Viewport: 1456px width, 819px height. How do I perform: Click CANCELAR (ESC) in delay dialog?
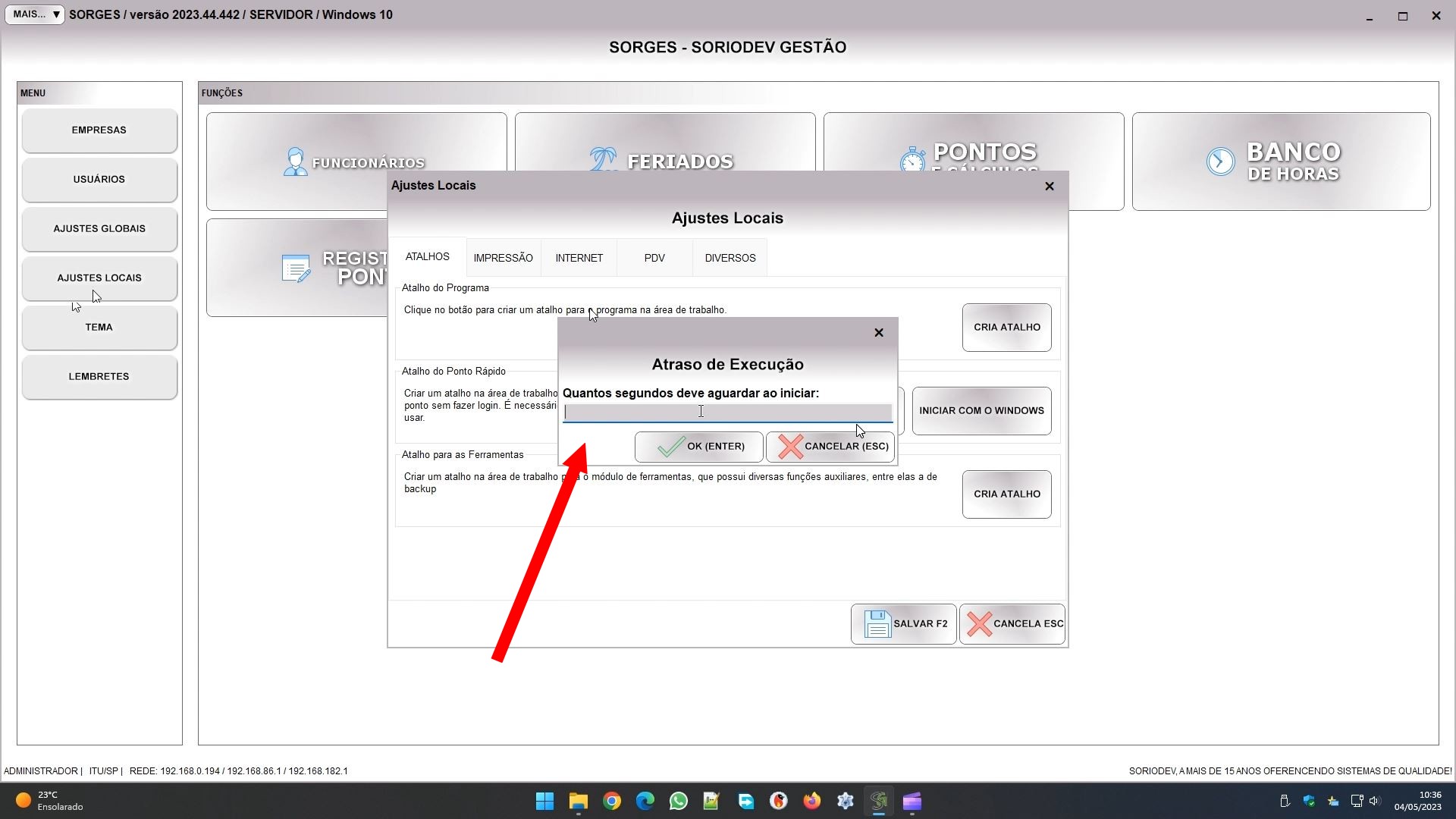[x=830, y=447]
